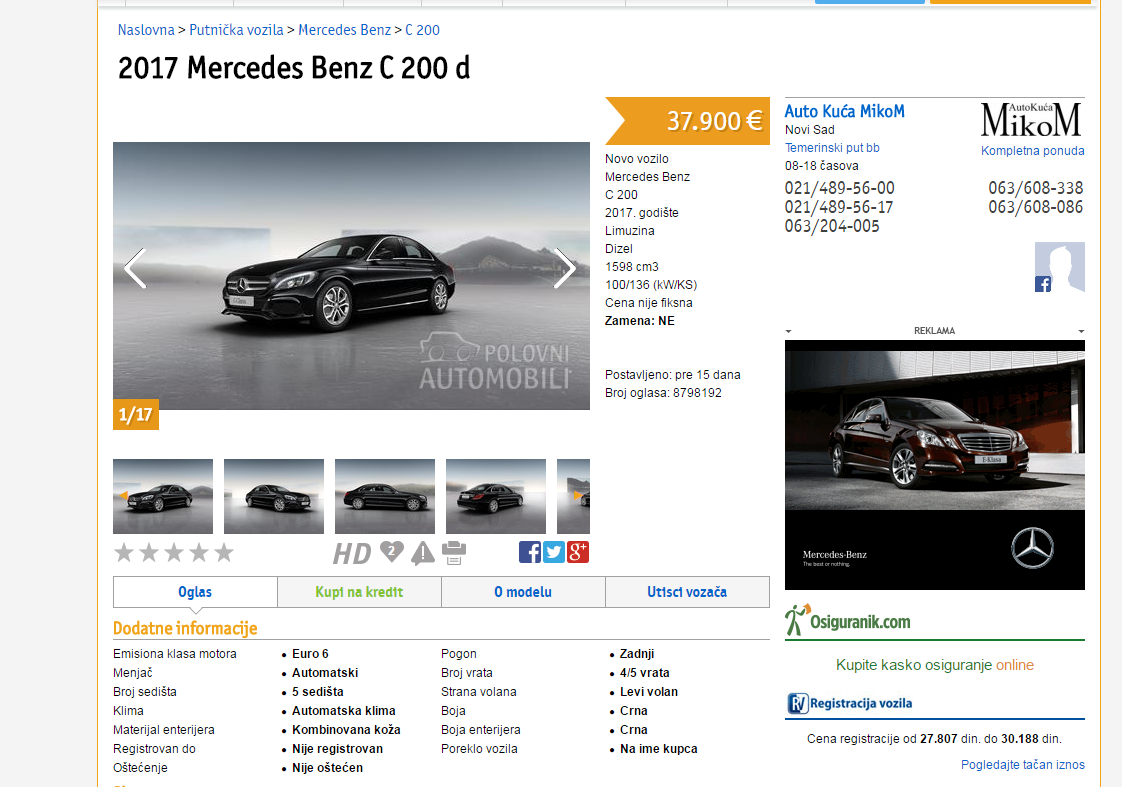Click the MikoM dealer logo
The width and height of the screenshot is (1122, 787).
tap(1031, 119)
